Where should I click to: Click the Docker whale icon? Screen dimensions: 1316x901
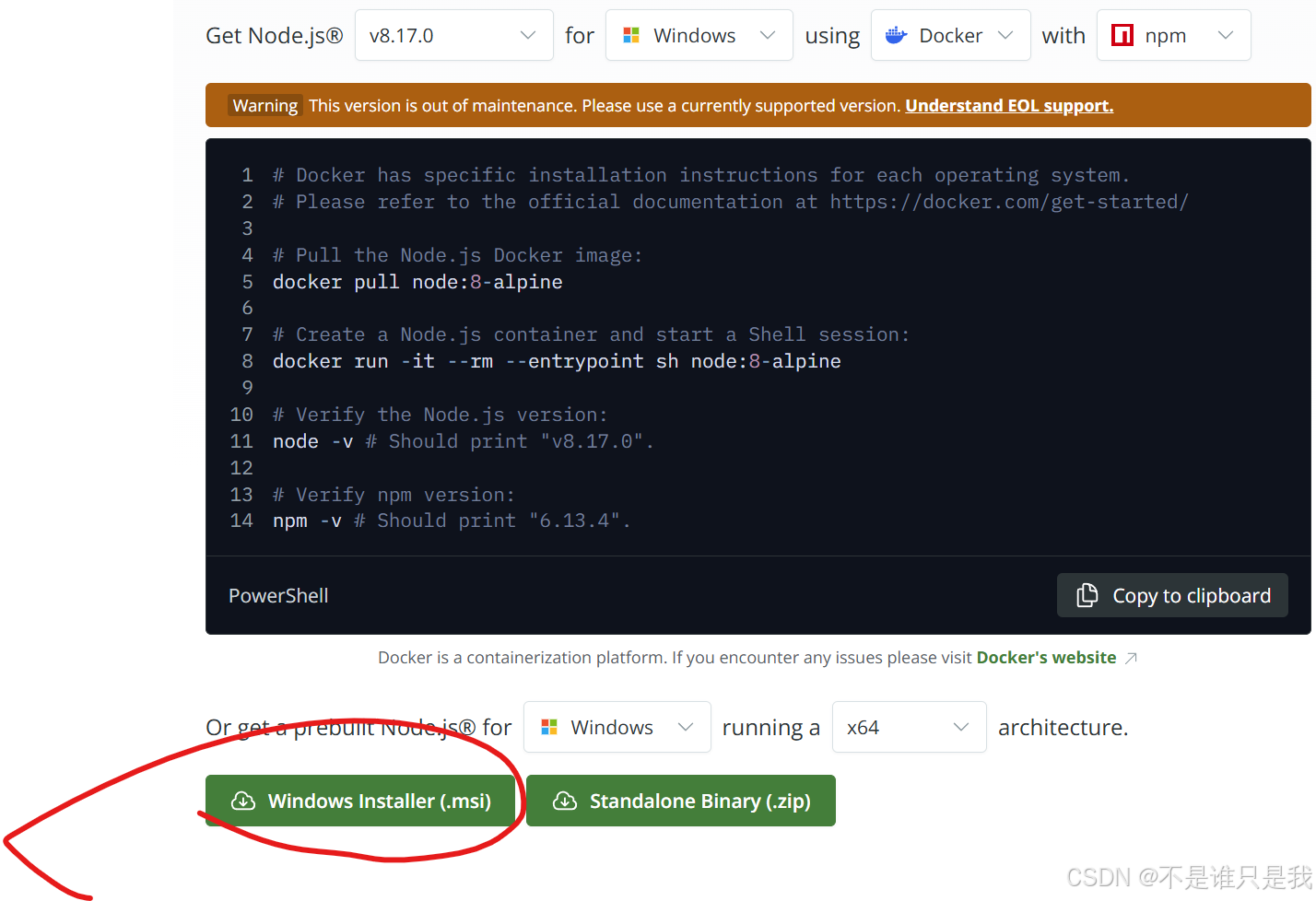point(896,36)
